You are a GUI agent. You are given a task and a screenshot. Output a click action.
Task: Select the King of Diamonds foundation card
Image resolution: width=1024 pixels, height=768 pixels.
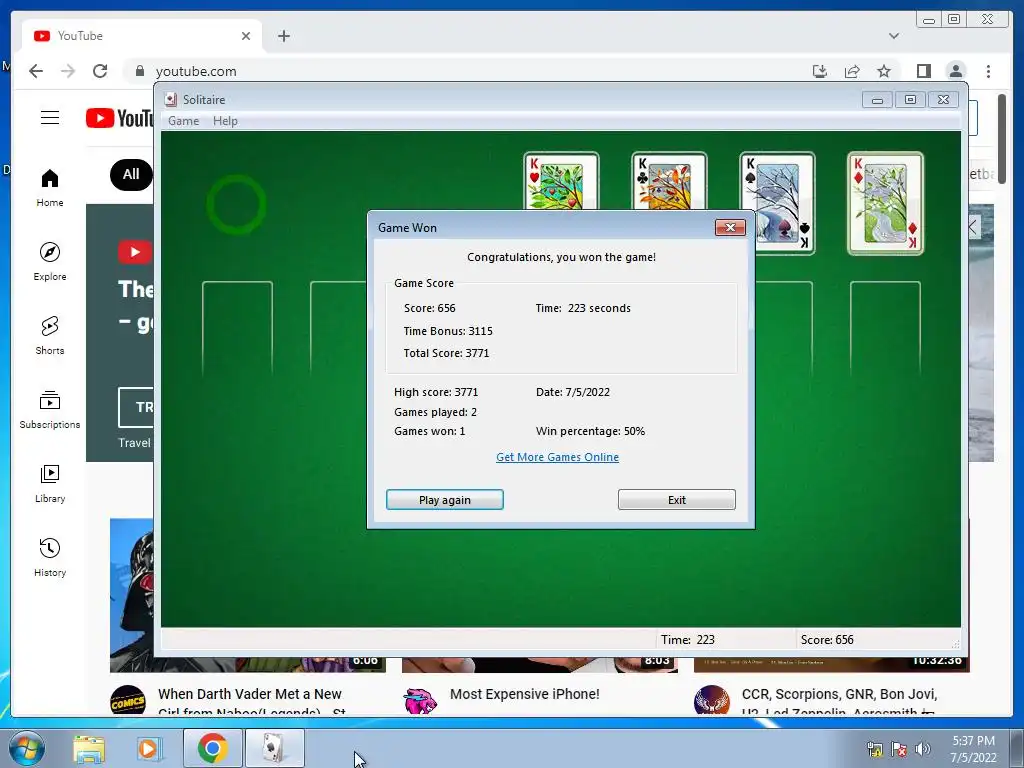885,203
